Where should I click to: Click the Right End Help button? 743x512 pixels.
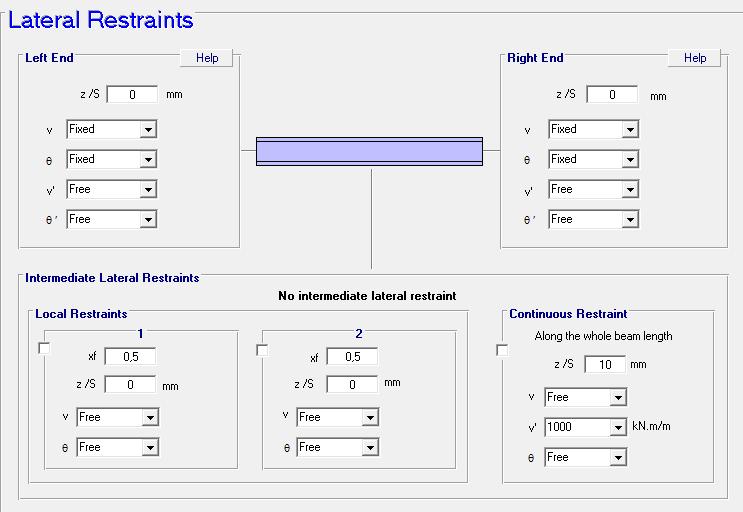(695, 58)
